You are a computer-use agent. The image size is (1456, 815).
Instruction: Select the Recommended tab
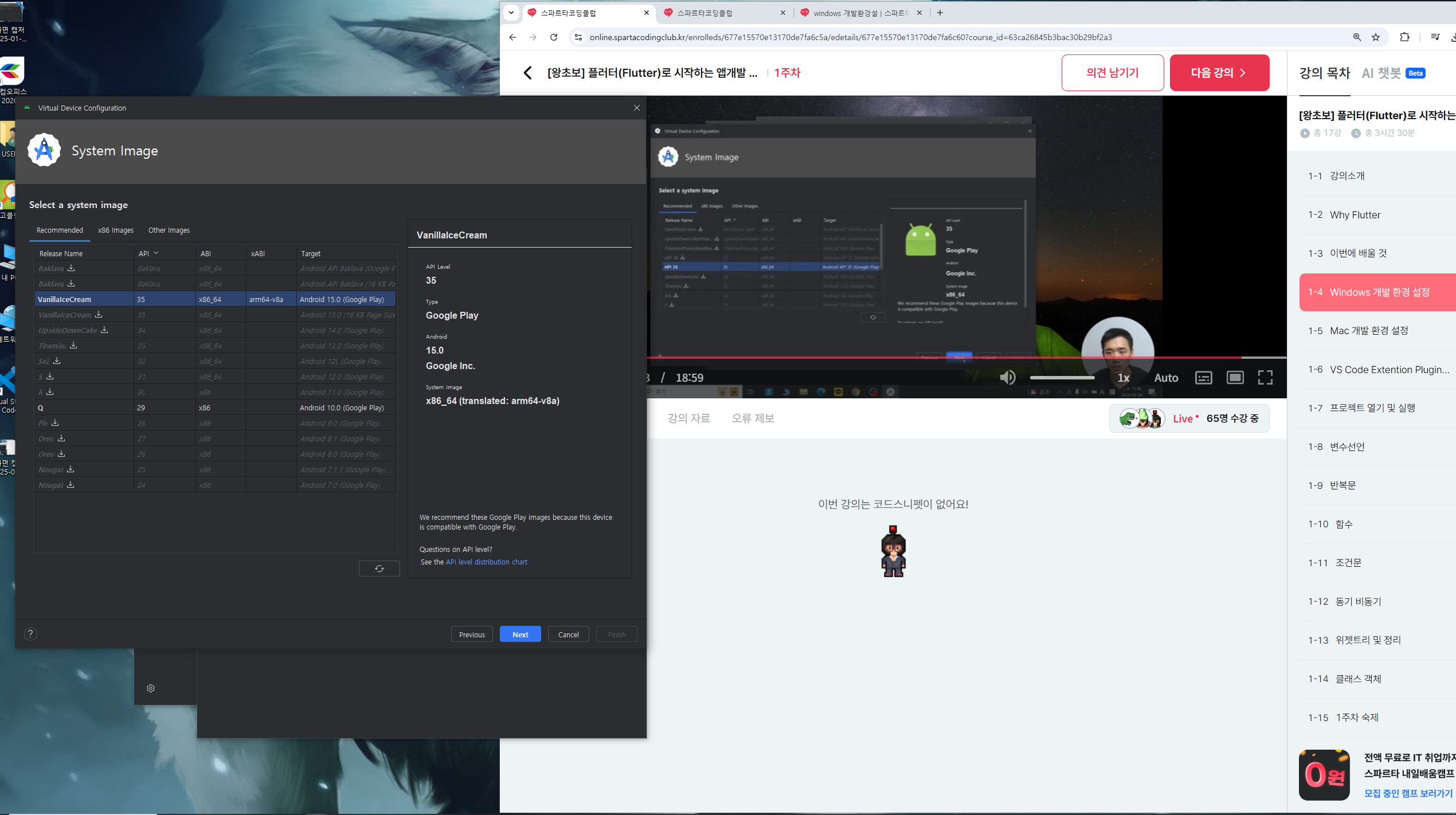click(60, 230)
